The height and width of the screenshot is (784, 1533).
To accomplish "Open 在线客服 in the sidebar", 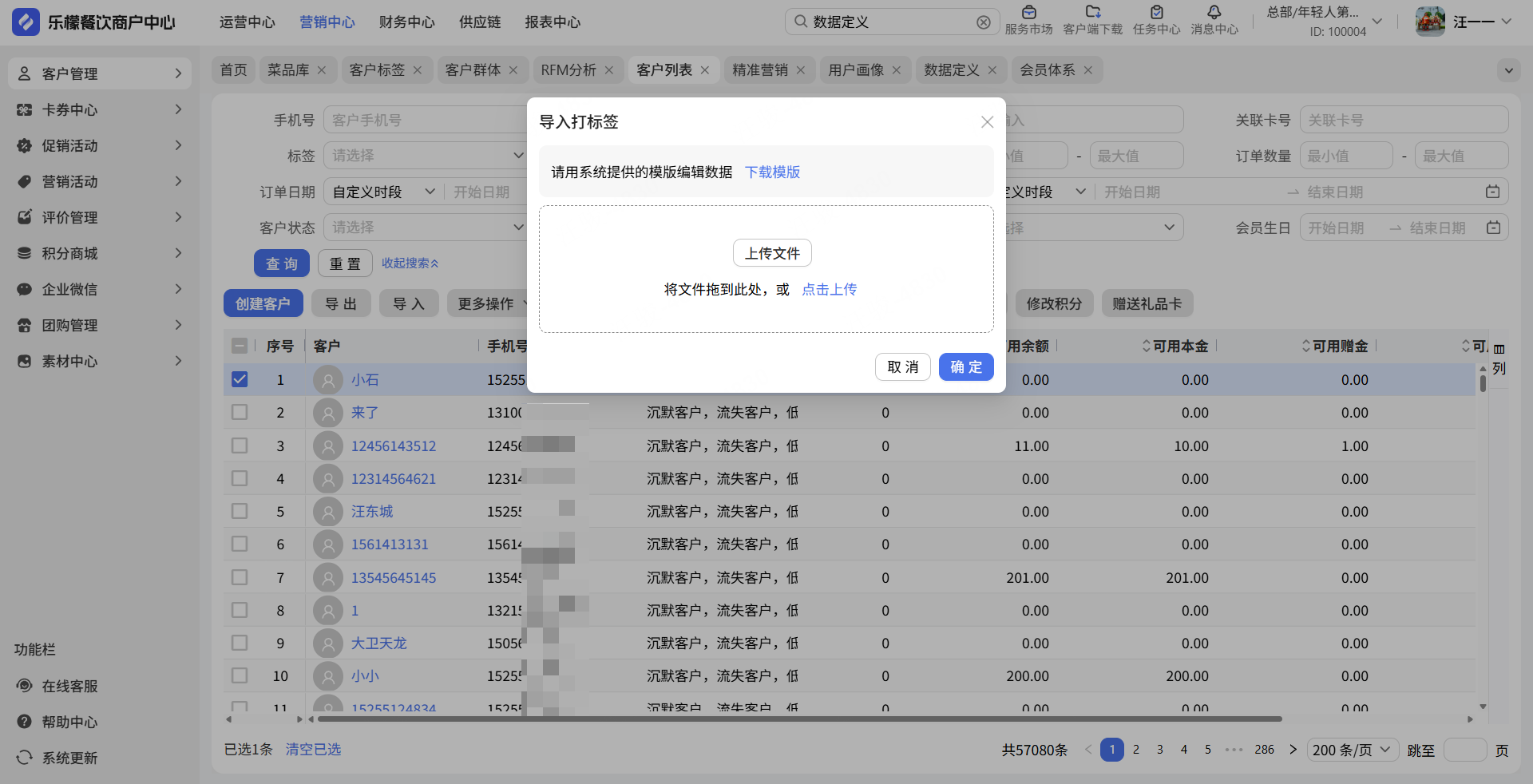I will coord(69,686).
